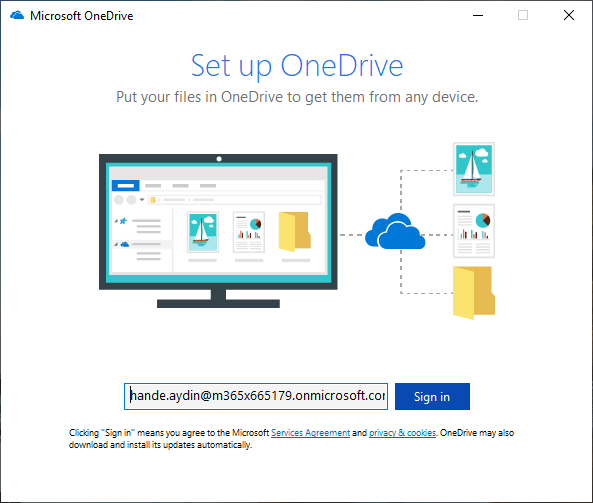Click the chart document inside the monitor
This screenshot has width=593, height=503.
tap(249, 232)
